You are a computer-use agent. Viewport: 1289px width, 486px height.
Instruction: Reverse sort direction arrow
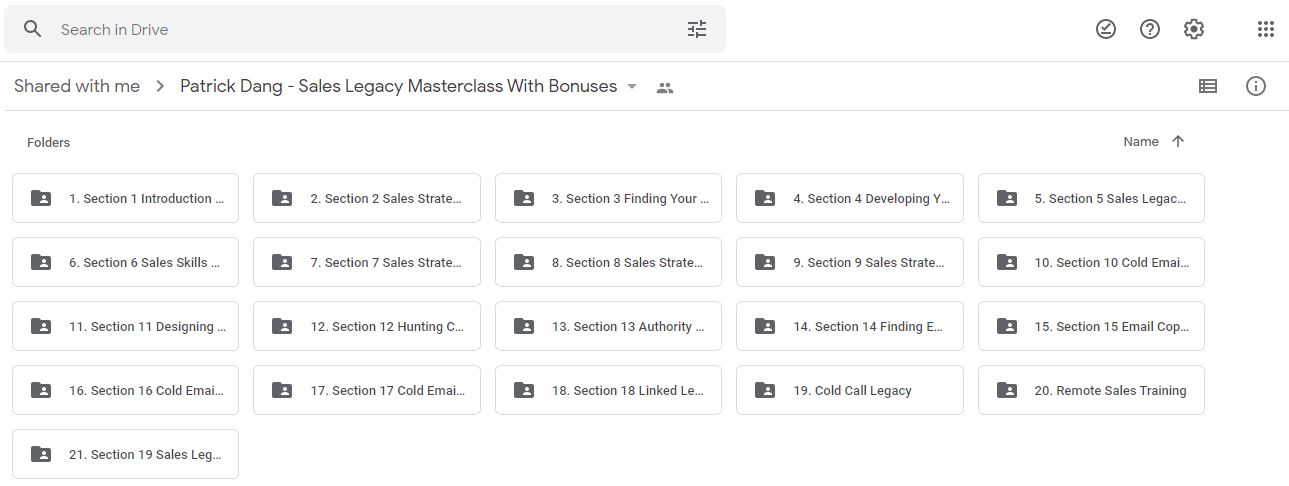[1178, 142]
